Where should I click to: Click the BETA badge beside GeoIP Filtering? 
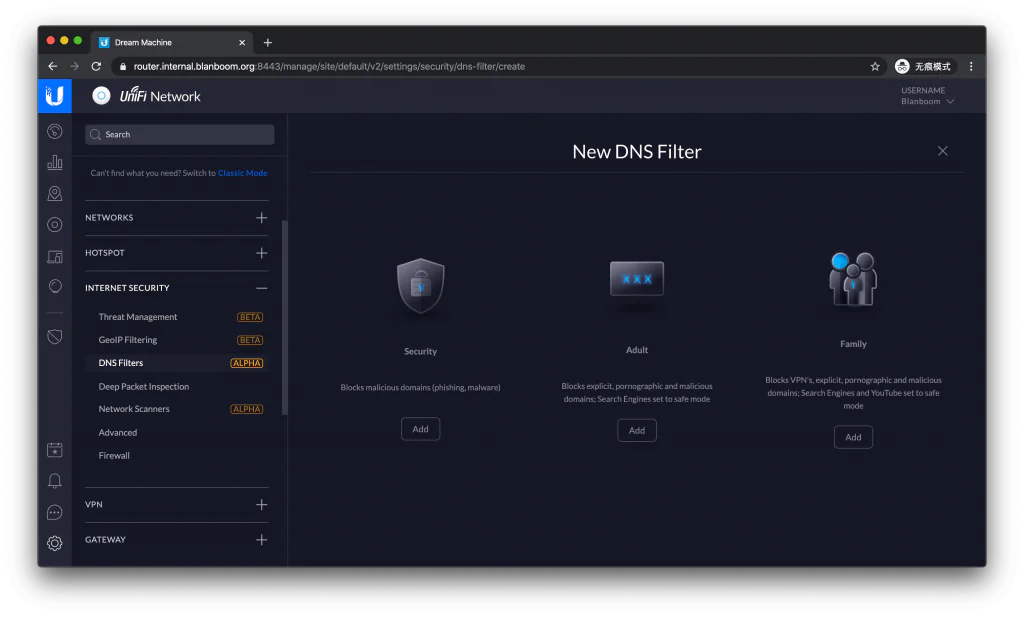click(x=250, y=340)
